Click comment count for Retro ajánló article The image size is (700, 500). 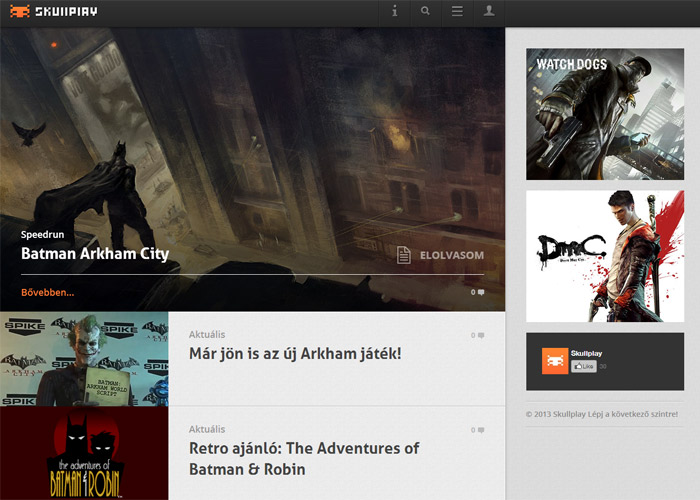pyautogui.click(x=477, y=430)
